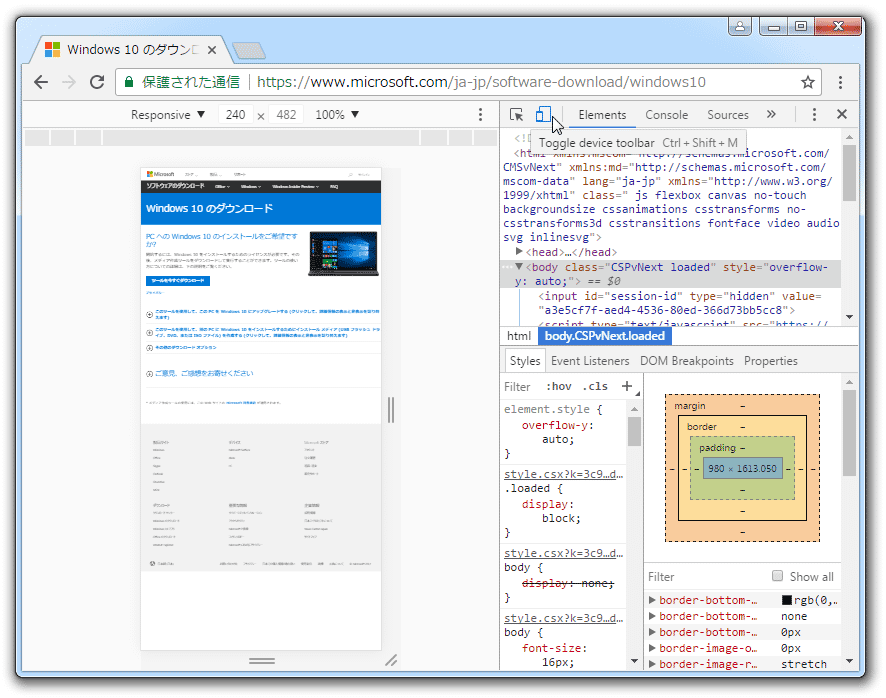This screenshot has width=886, height=698.
Task: Open the Event Listeners tab
Action: tap(590, 361)
